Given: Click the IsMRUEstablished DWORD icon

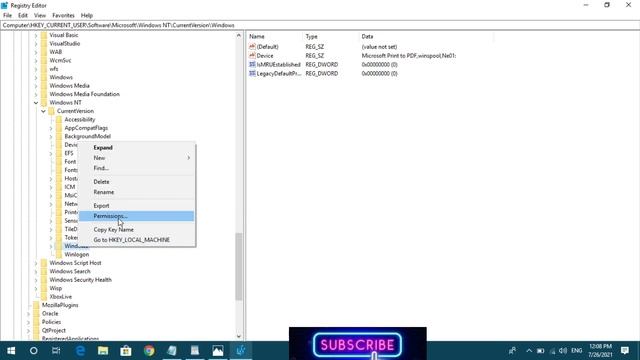Looking at the screenshot, I should click(x=252, y=64).
